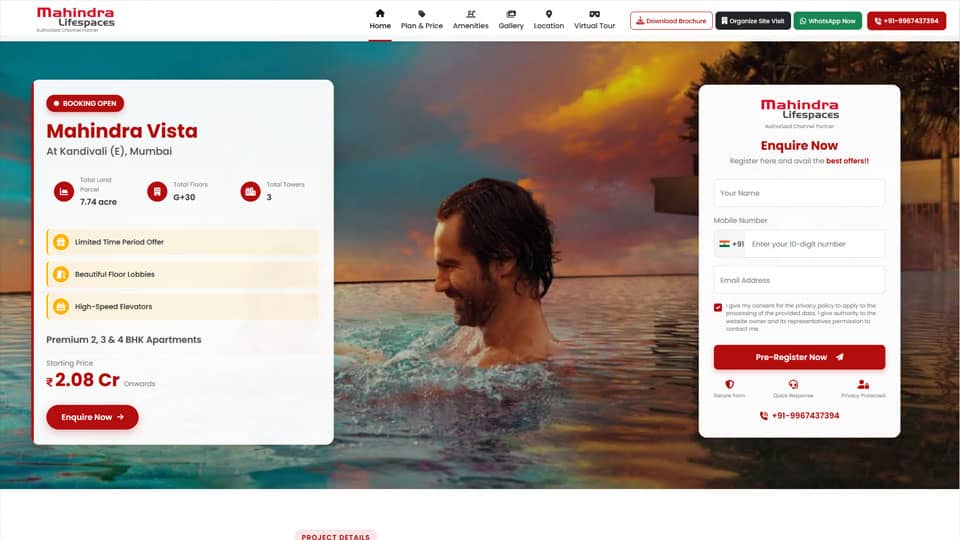Click the location pin icon
This screenshot has width=960, height=540.
tap(549, 13)
